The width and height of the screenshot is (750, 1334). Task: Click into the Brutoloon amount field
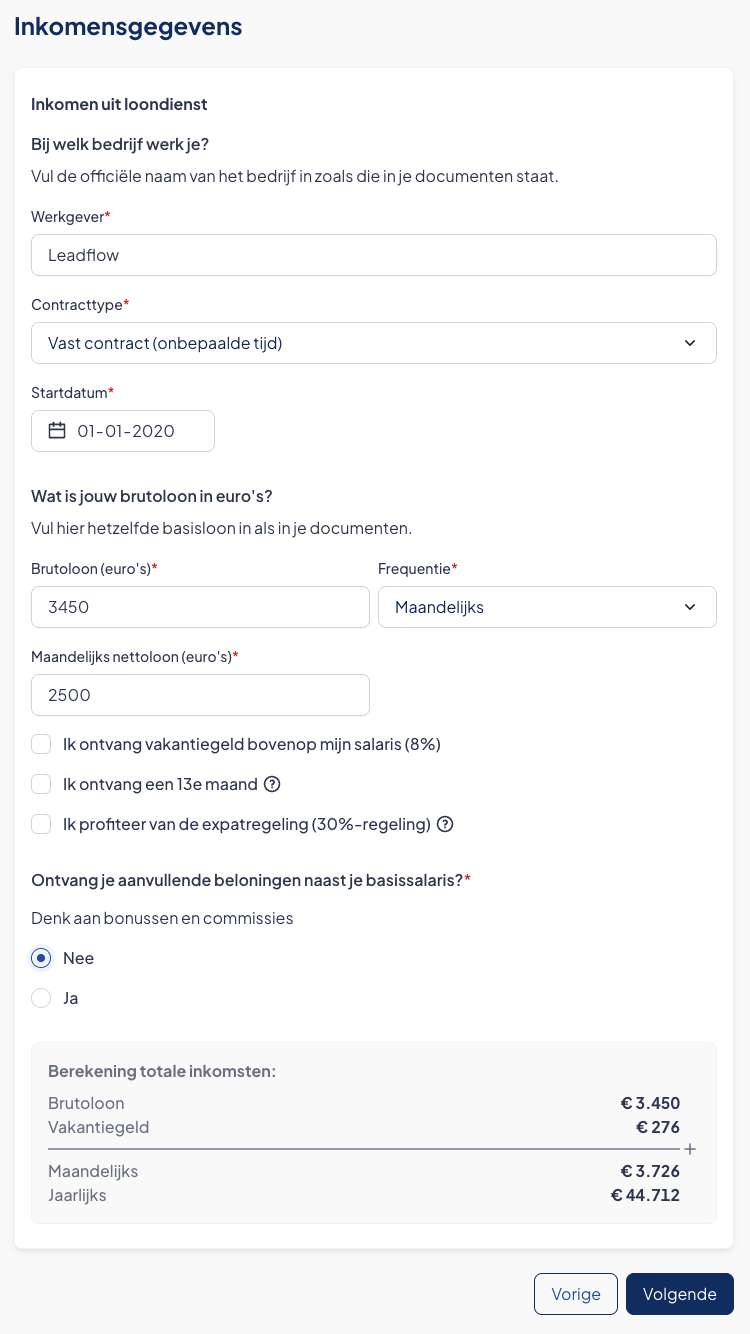200,607
